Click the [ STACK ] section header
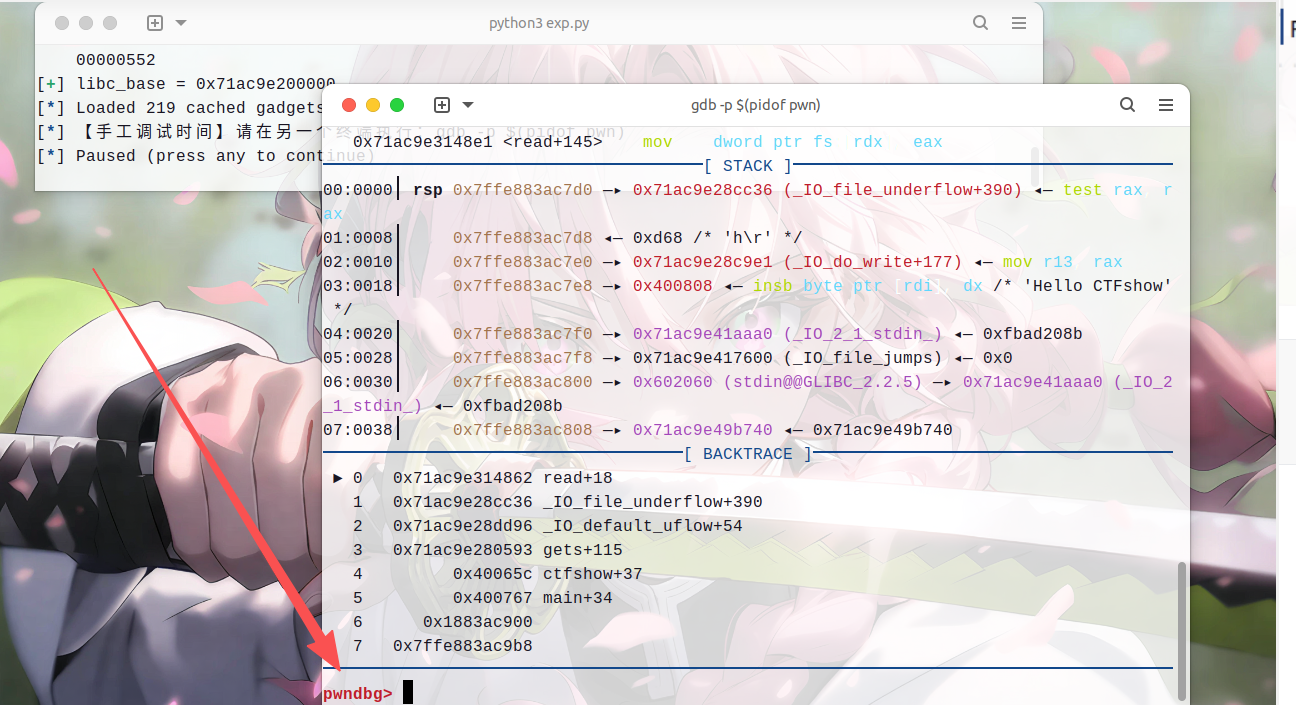The image size is (1296, 705). click(x=748, y=166)
